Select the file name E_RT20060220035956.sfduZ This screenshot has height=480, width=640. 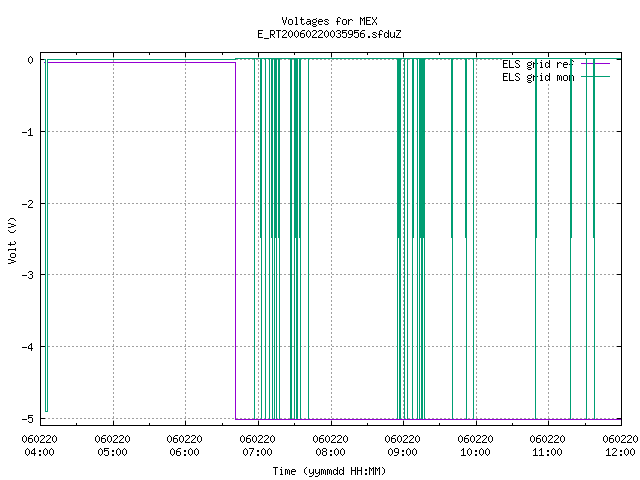click(329, 34)
